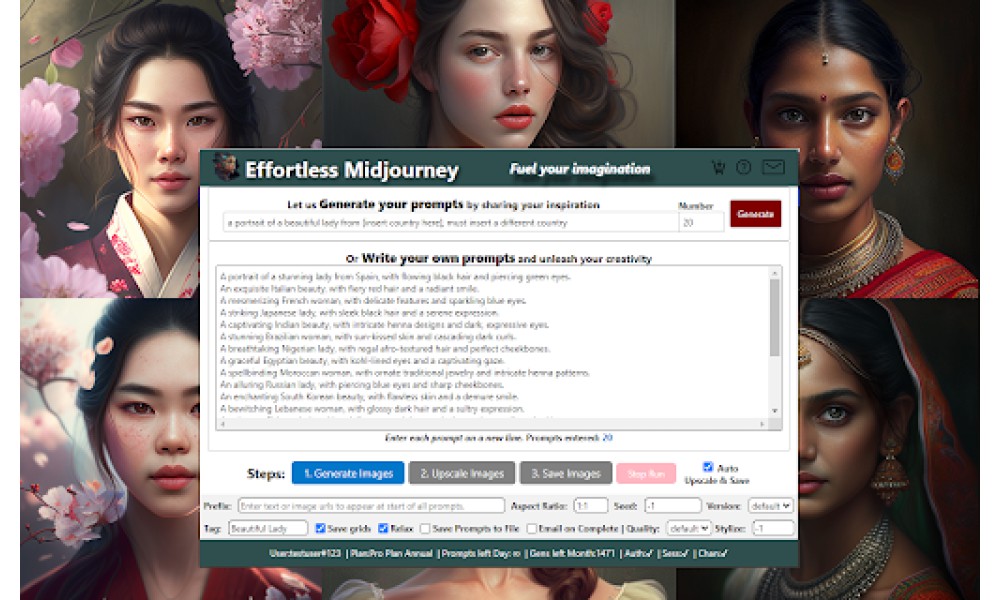Click the dark red Generate button
The image size is (1000, 600).
point(755,214)
